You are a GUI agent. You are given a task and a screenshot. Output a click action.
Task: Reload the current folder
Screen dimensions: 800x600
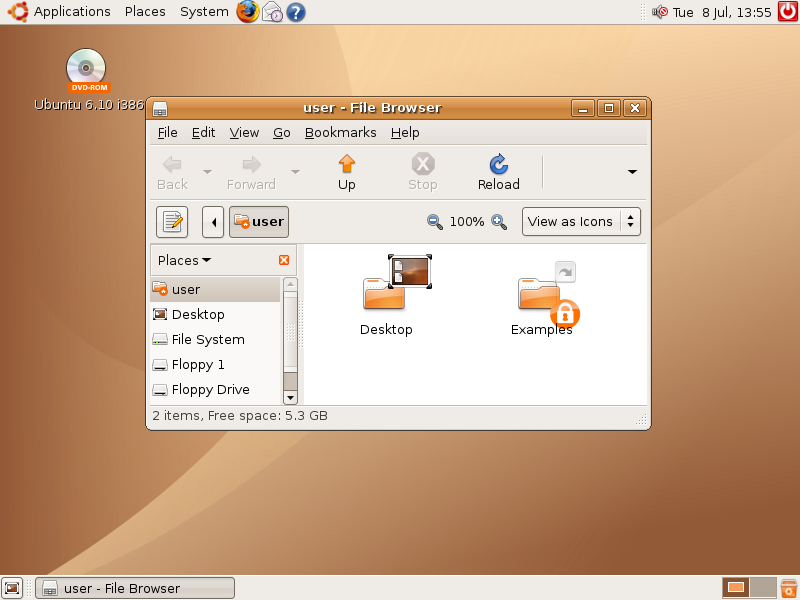497,170
